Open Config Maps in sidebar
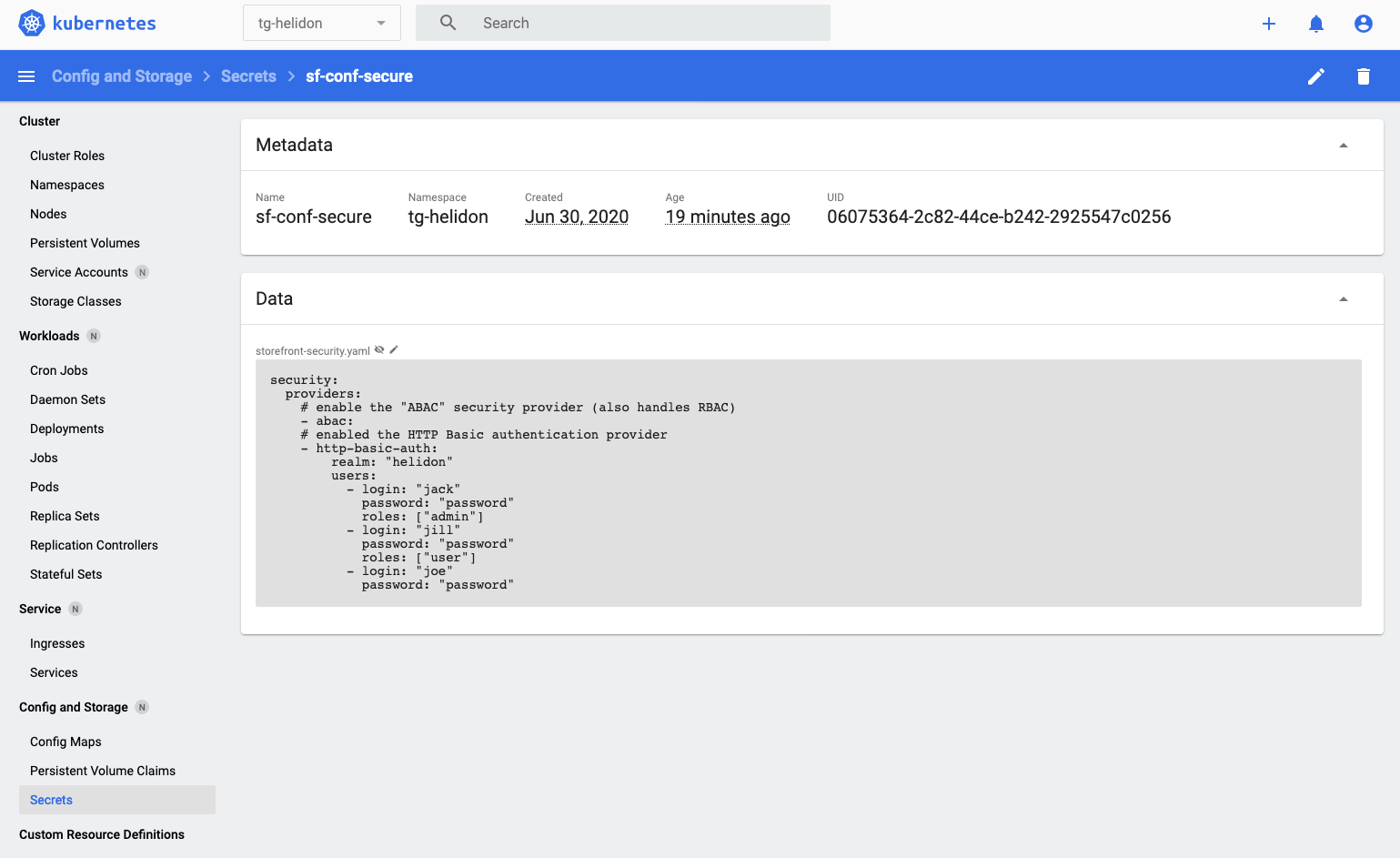 [65, 742]
